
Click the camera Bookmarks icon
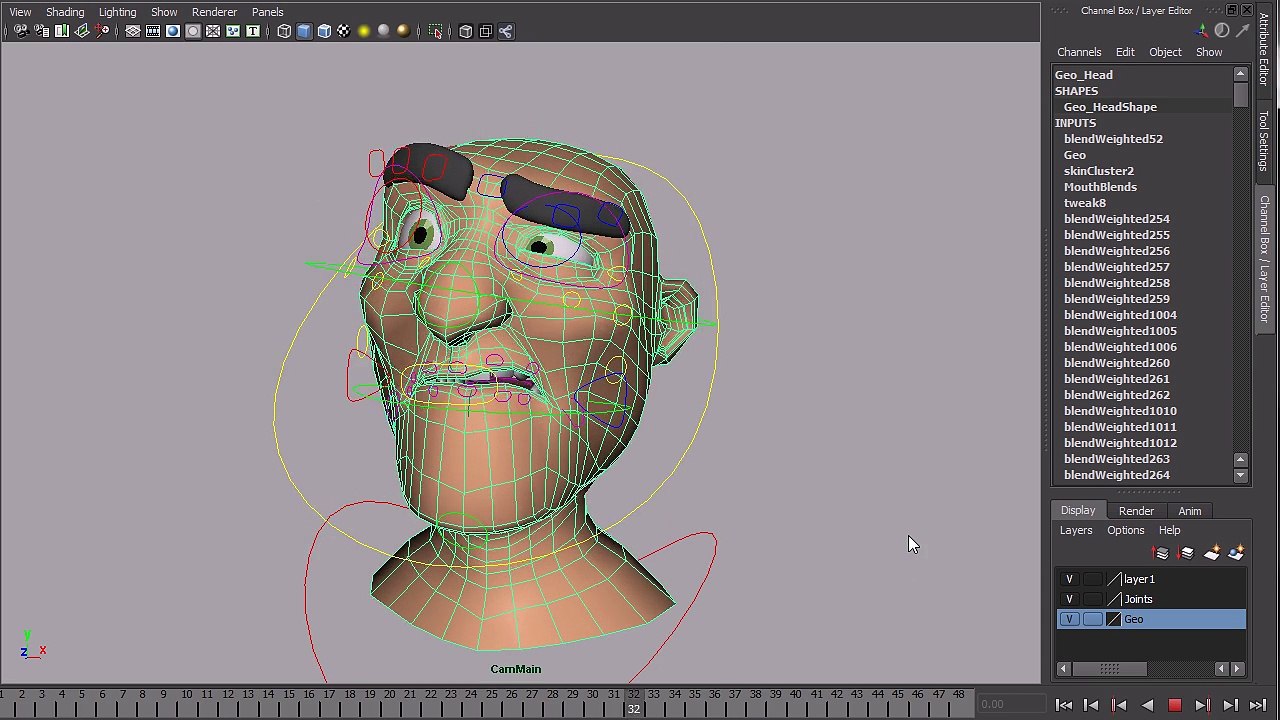tap(62, 31)
